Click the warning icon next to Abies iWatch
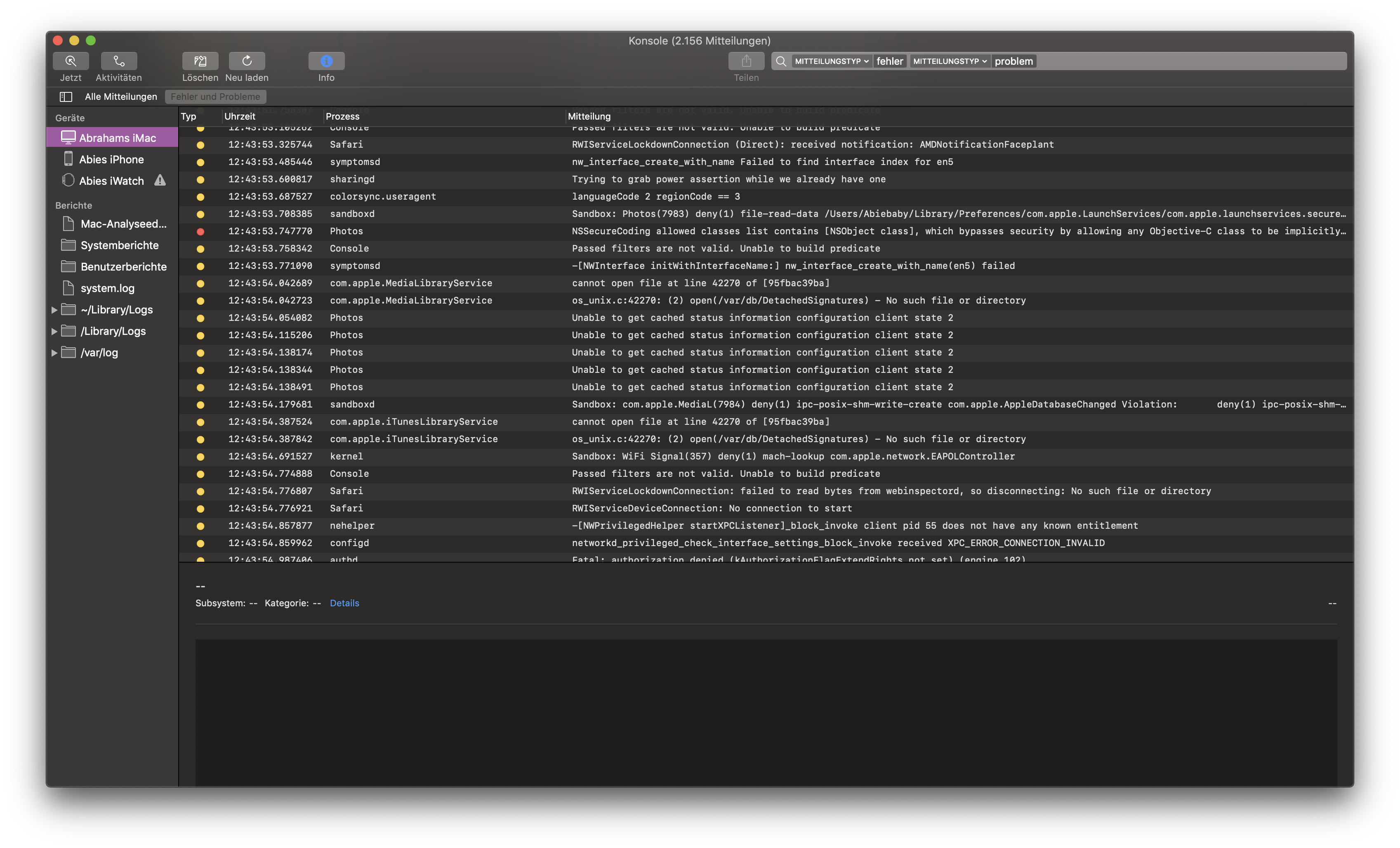The image size is (1400, 848). point(160,181)
